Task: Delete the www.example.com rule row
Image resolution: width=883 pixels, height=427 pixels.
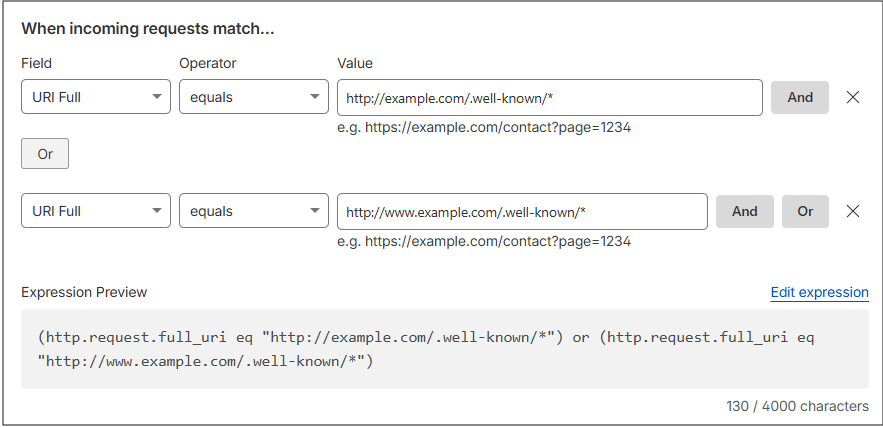Action: [x=853, y=211]
